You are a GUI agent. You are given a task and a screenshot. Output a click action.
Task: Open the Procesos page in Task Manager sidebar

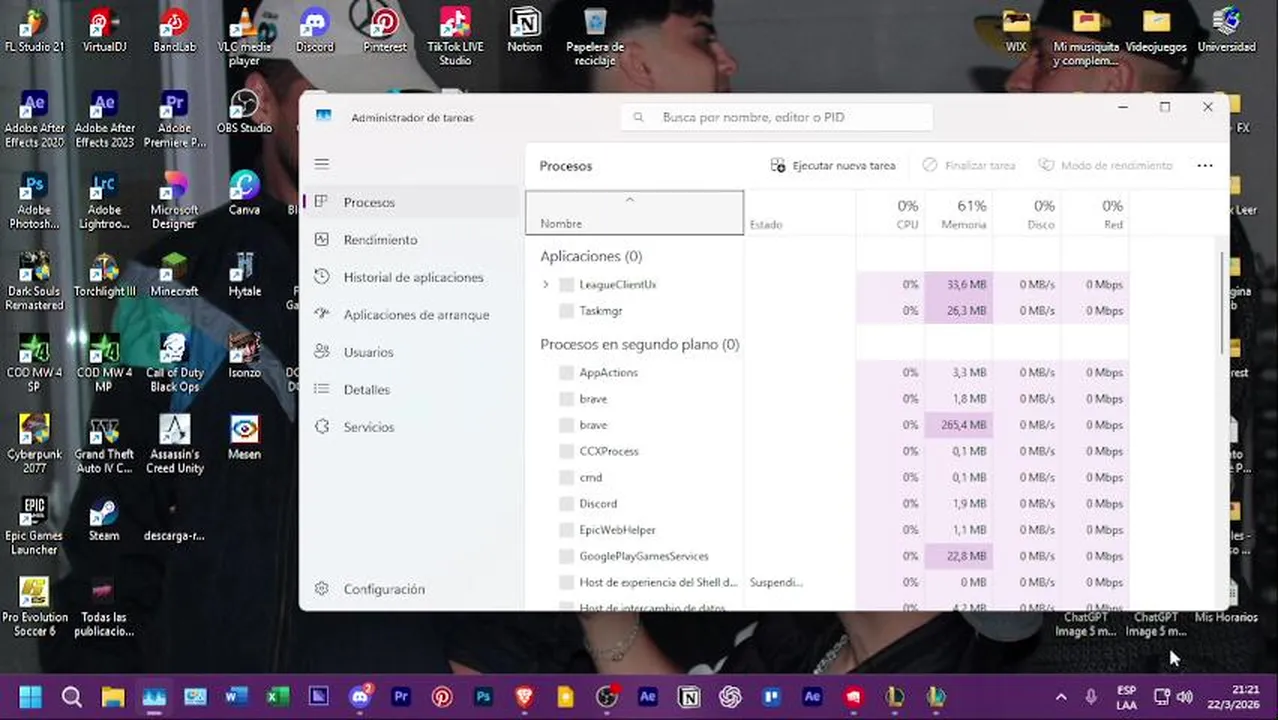click(x=411, y=202)
